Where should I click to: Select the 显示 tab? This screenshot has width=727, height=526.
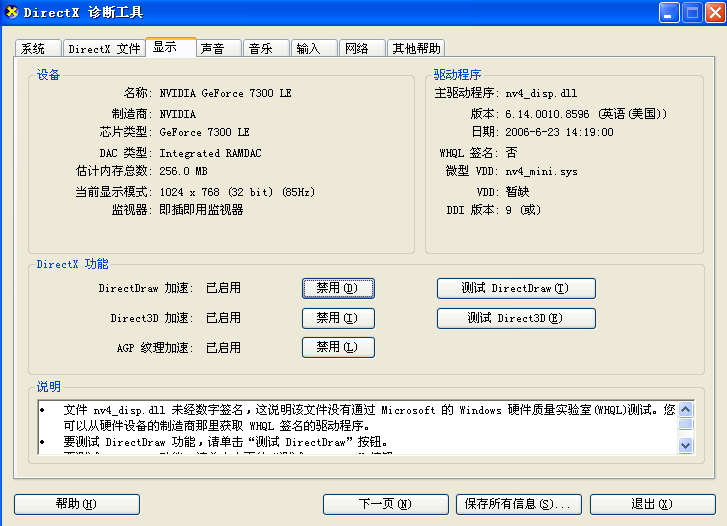pos(170,47)
